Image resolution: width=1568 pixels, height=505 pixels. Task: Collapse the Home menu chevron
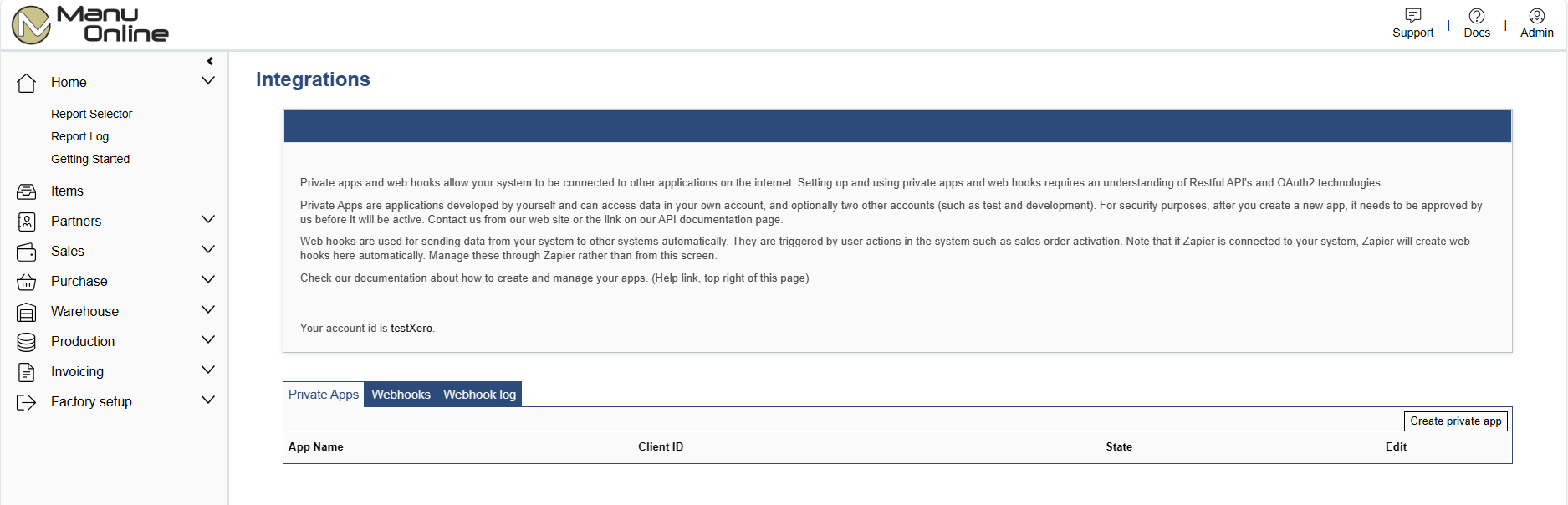click(208, 81)
